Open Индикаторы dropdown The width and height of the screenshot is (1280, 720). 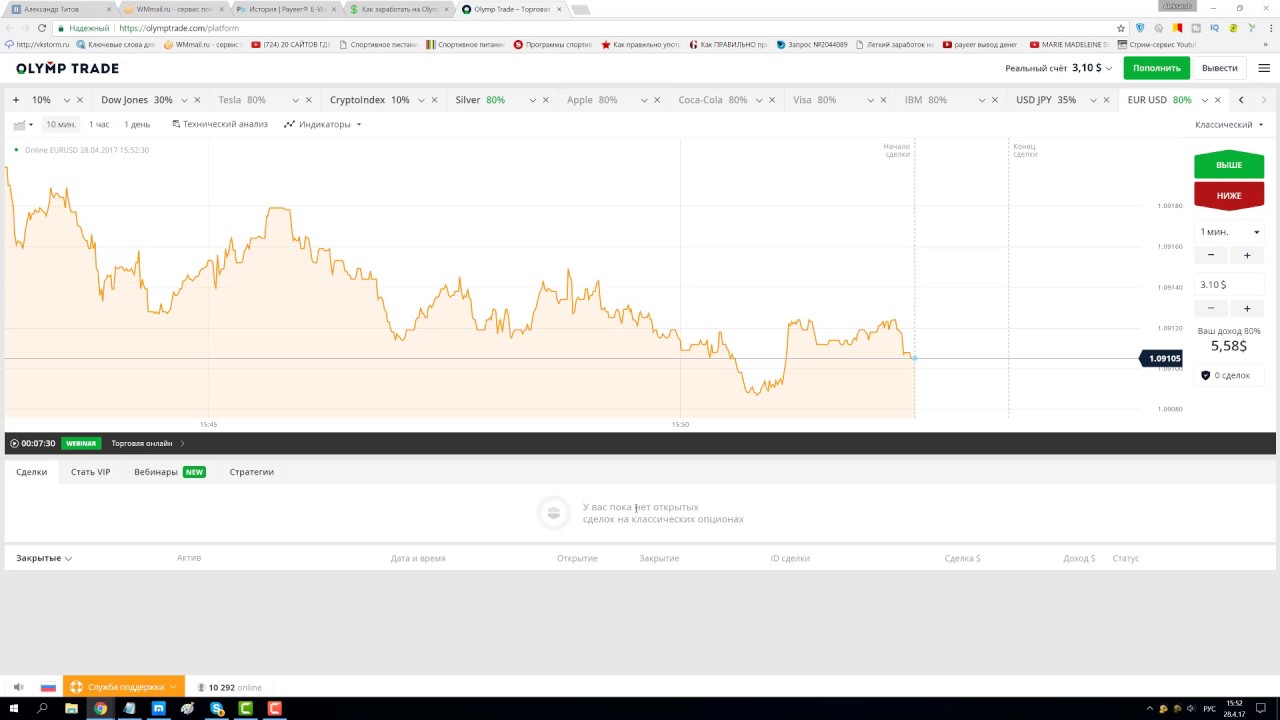point(323,125)
